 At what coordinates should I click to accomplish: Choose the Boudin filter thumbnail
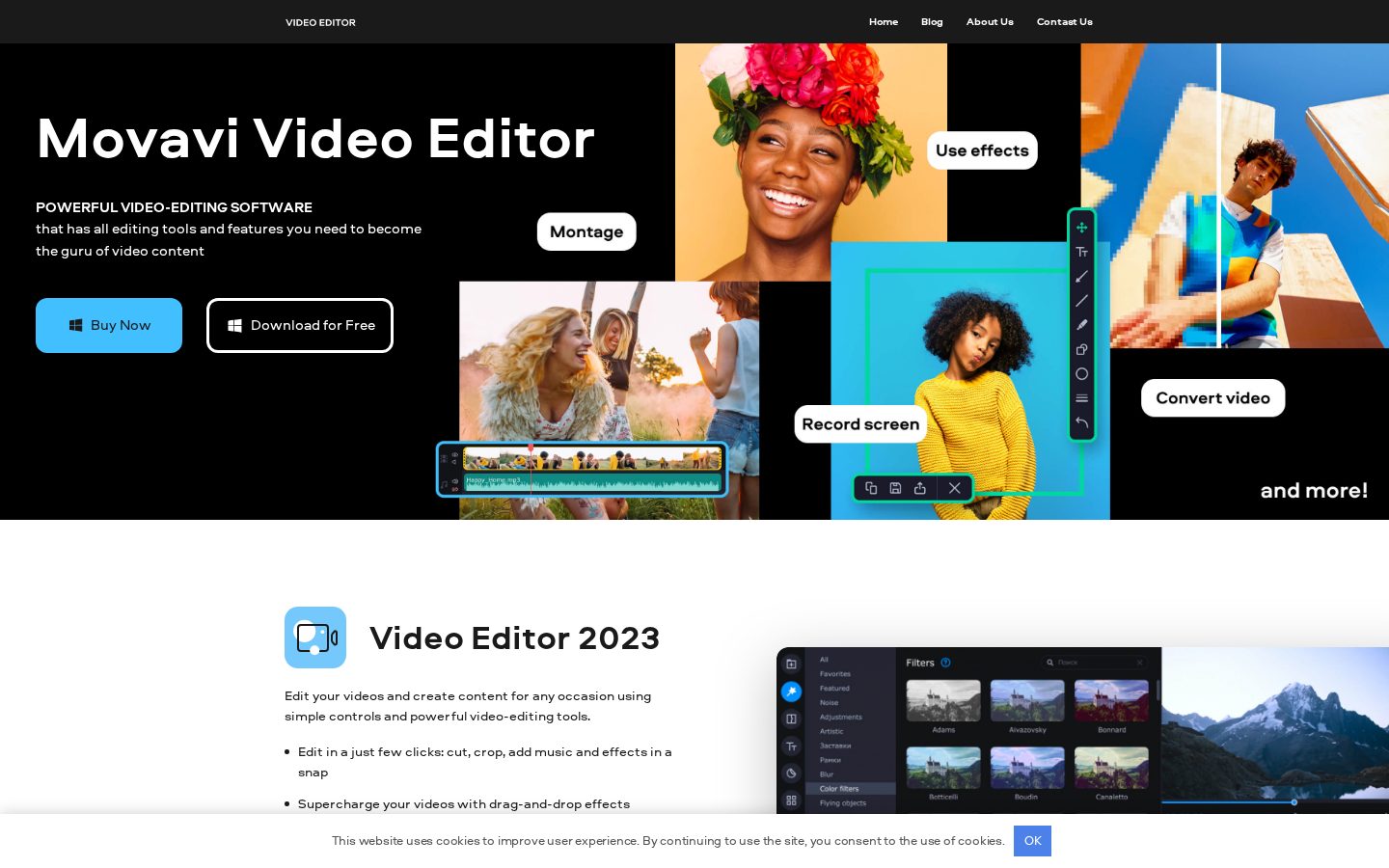(1027, 768)
